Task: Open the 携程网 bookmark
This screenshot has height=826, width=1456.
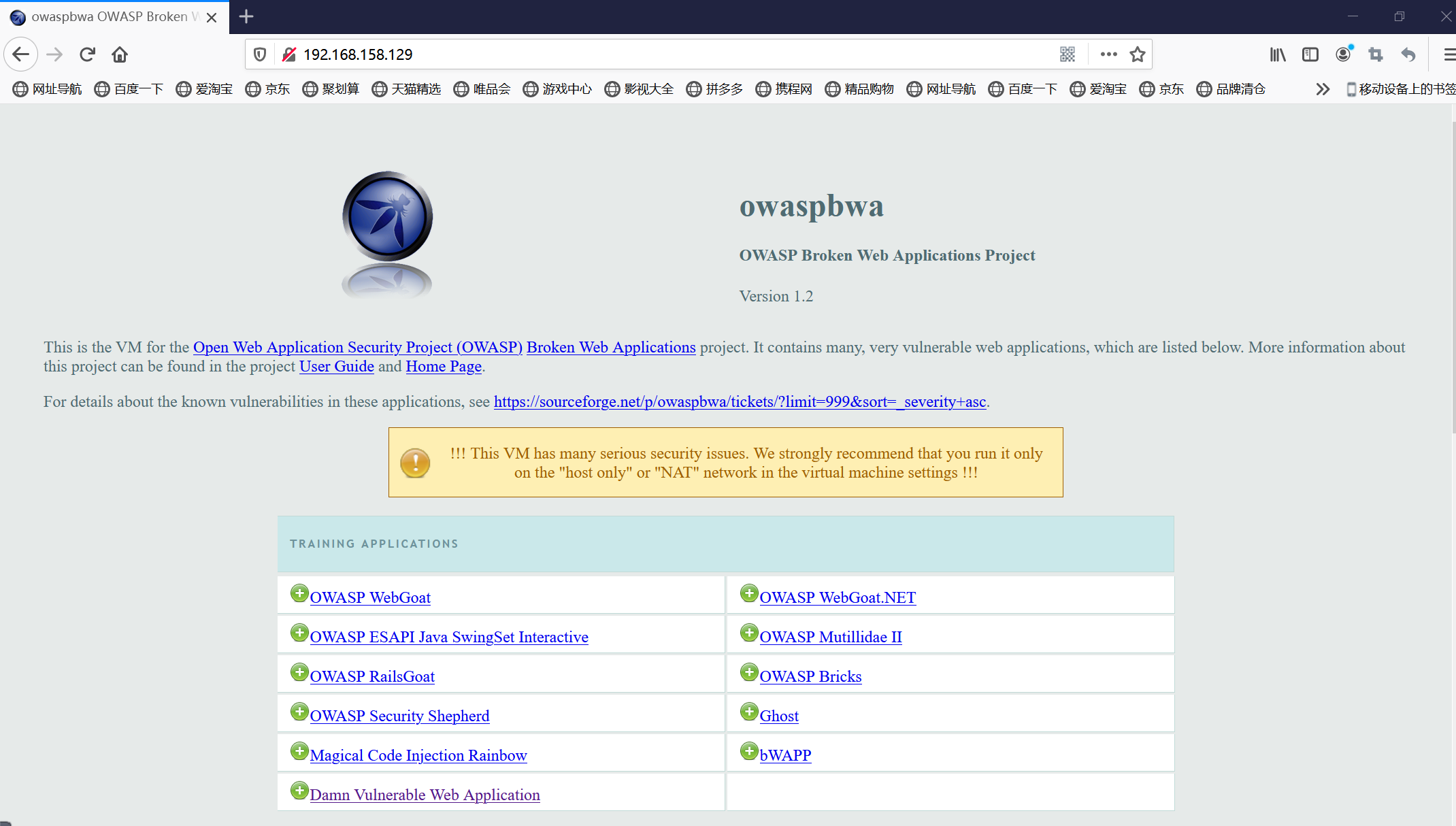Action: click(784, 89)
